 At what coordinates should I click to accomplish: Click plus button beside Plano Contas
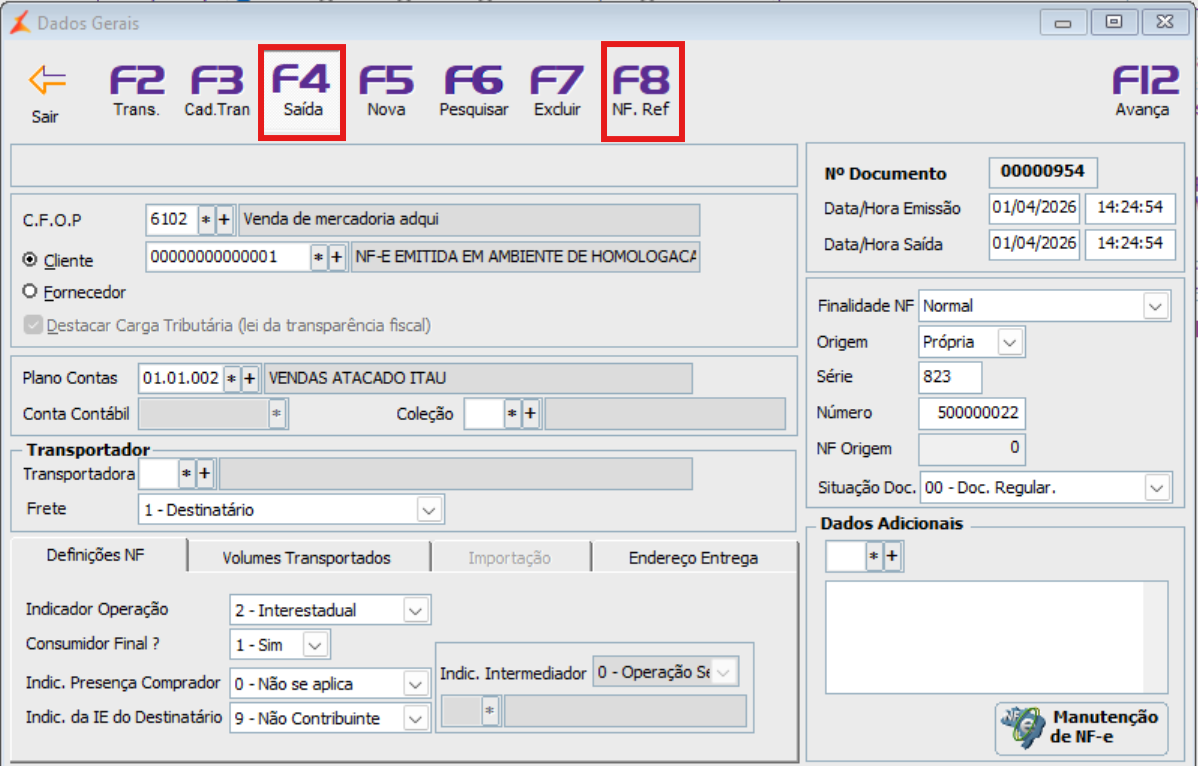pyautogui.click(x=249, y=378)
